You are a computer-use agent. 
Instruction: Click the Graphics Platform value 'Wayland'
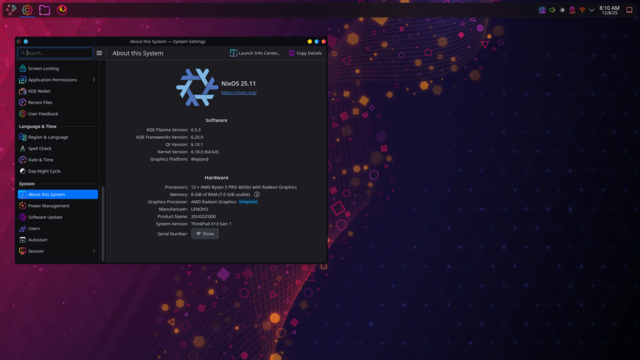tap(200, 159)
